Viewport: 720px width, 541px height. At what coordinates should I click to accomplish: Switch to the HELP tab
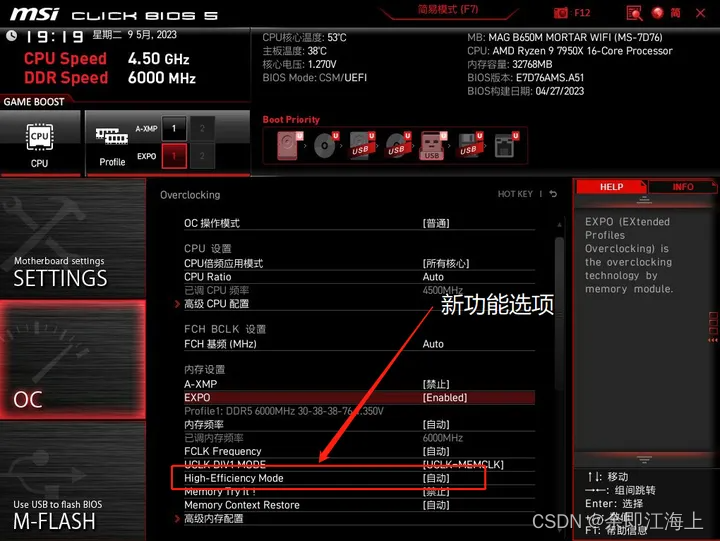[611, 187]
